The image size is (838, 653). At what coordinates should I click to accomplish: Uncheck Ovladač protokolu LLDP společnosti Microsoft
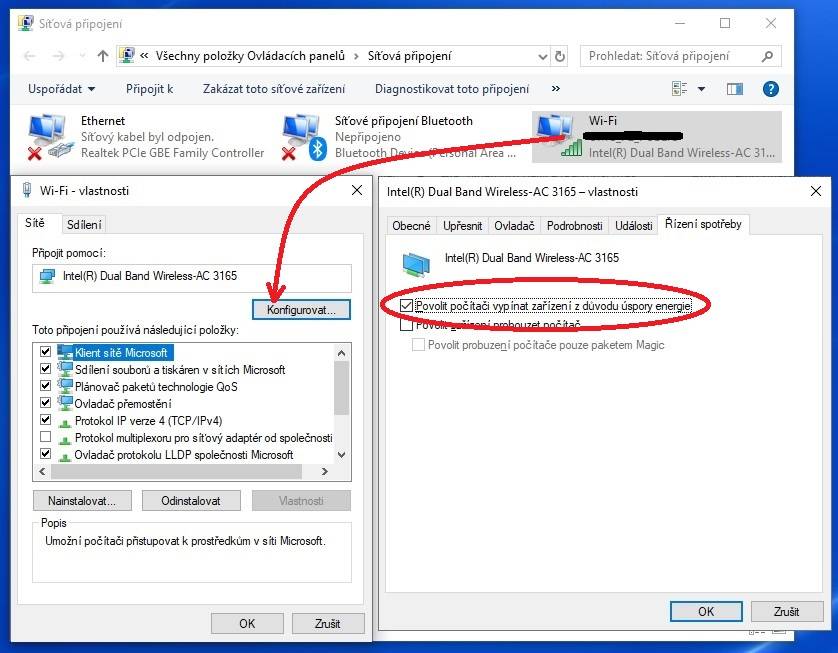pos(45,454)
